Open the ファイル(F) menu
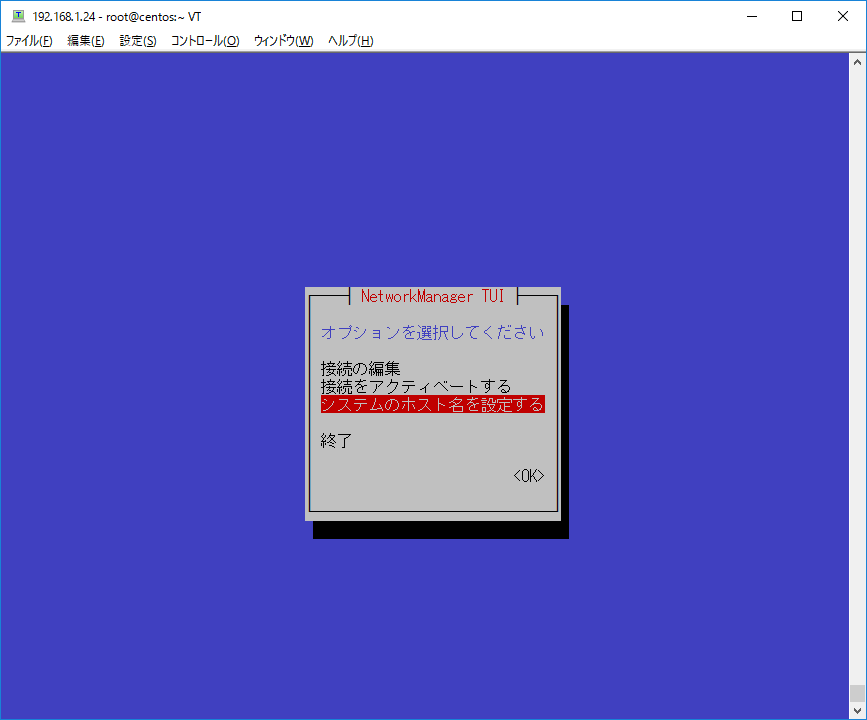The image size is (867, 720). point(29,41)
